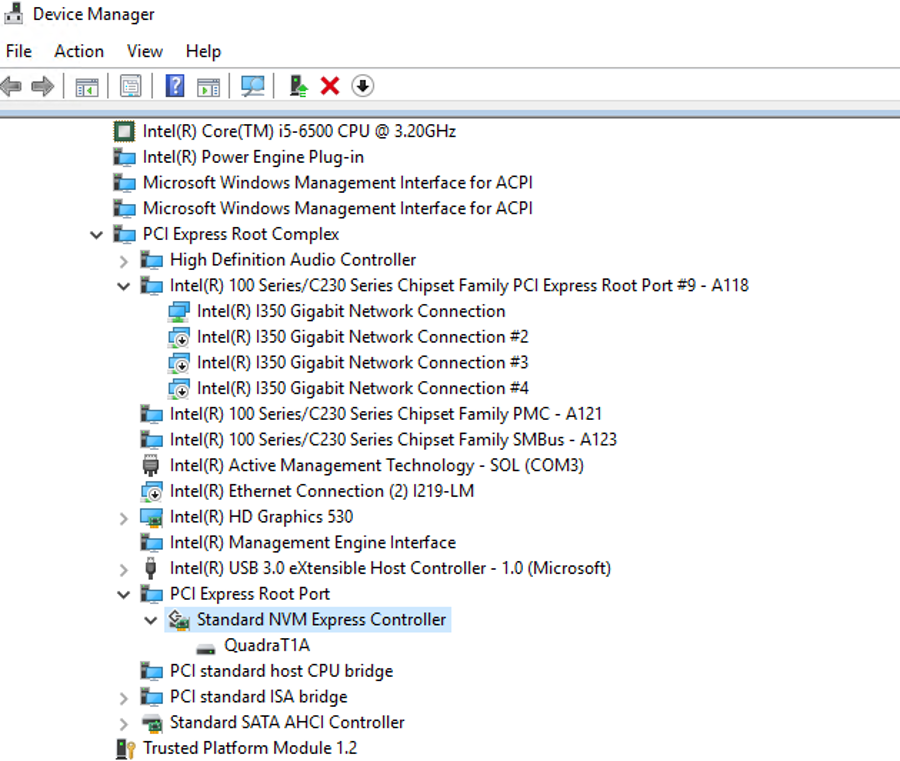The image size is (900, 761).
Task: Click the CPU icon beside i5-6500
Action: coord(124,131)
